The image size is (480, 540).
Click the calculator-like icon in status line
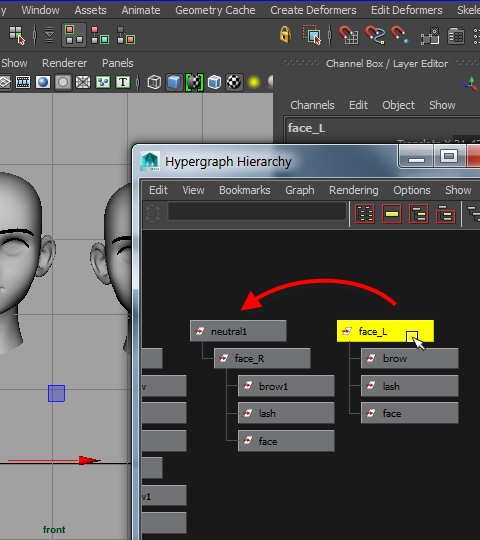click(x=456, y=36)
